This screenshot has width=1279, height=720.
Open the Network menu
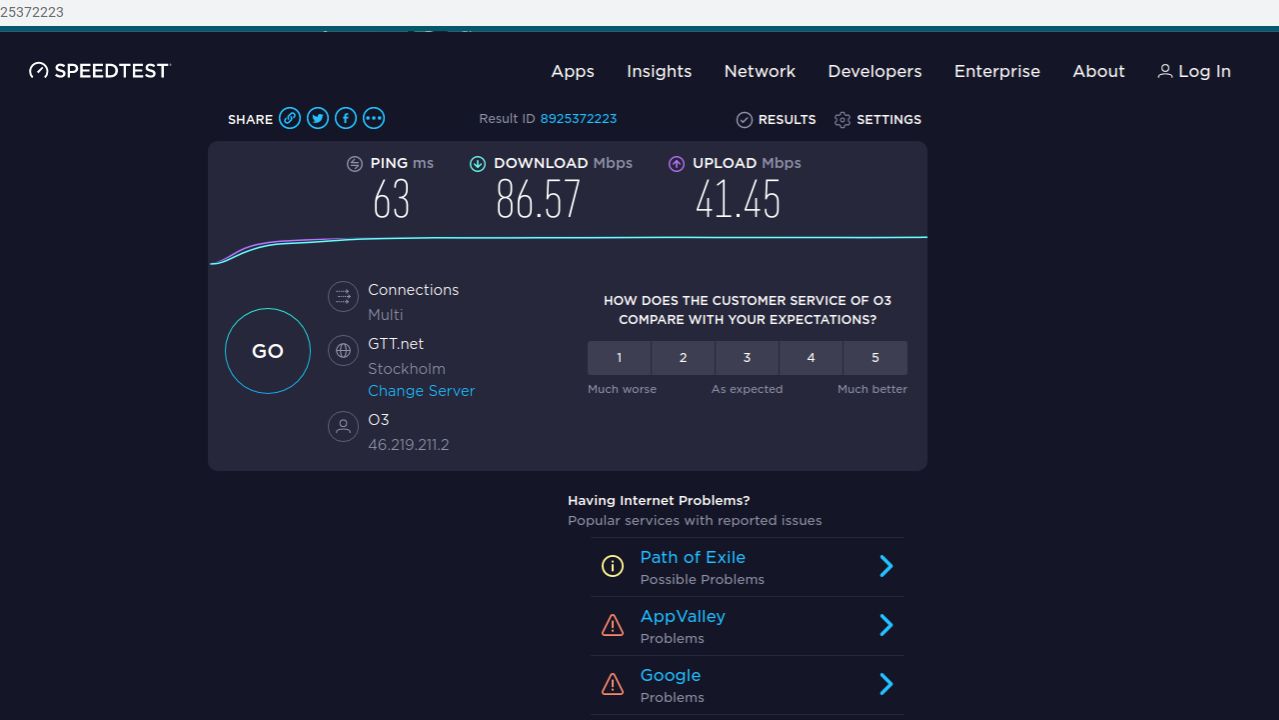tap(760, 71)
